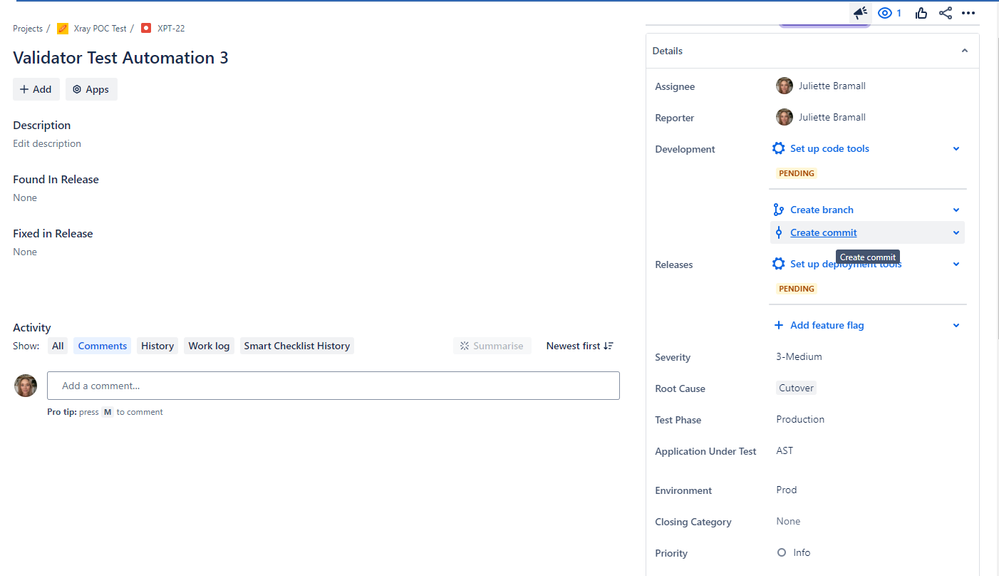This screenshot has width=999, height=576.
Task: Click the gear icon beside Set up code tools
Action: (x=778, y=148)
